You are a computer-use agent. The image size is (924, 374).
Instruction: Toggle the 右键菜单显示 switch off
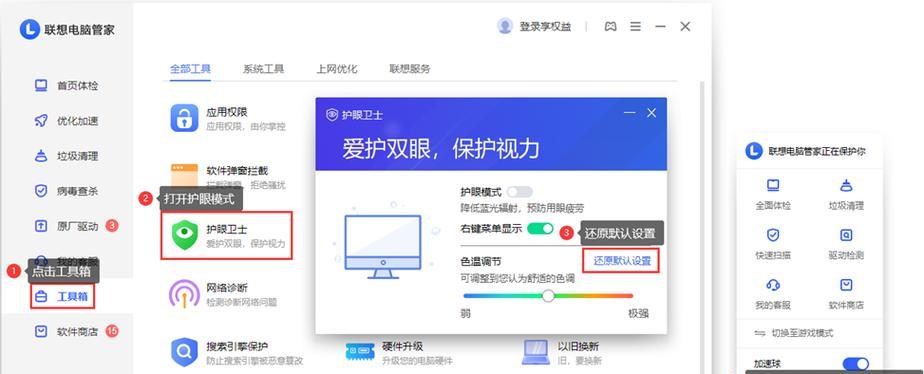[x=540, y=229]
